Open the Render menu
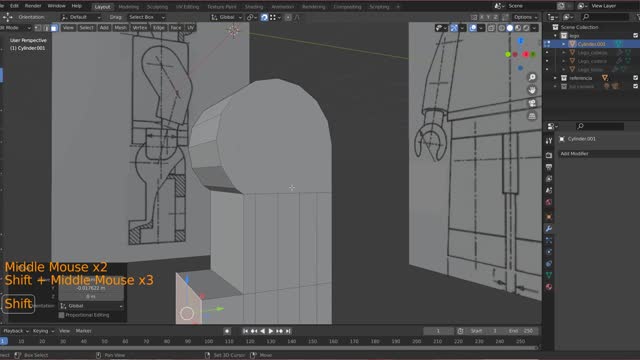This screenshot has width=640, height=360. [33, 6]
